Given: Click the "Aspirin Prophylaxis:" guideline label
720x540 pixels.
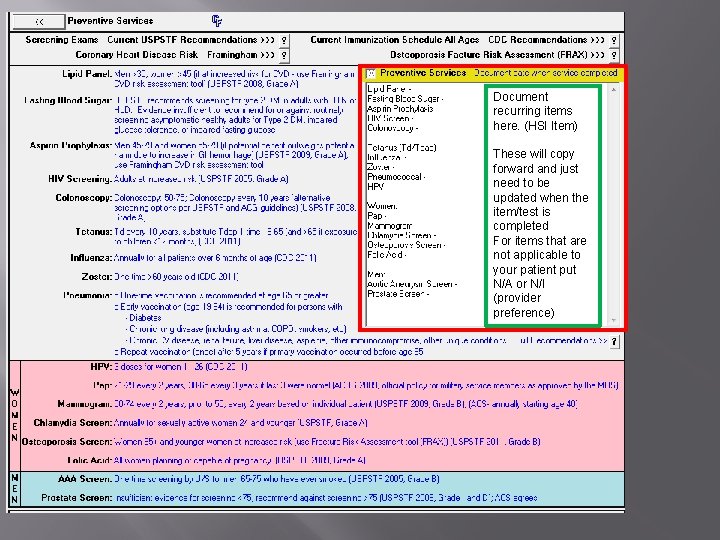Looking at the screenshot, I should [x=71, y=146].
